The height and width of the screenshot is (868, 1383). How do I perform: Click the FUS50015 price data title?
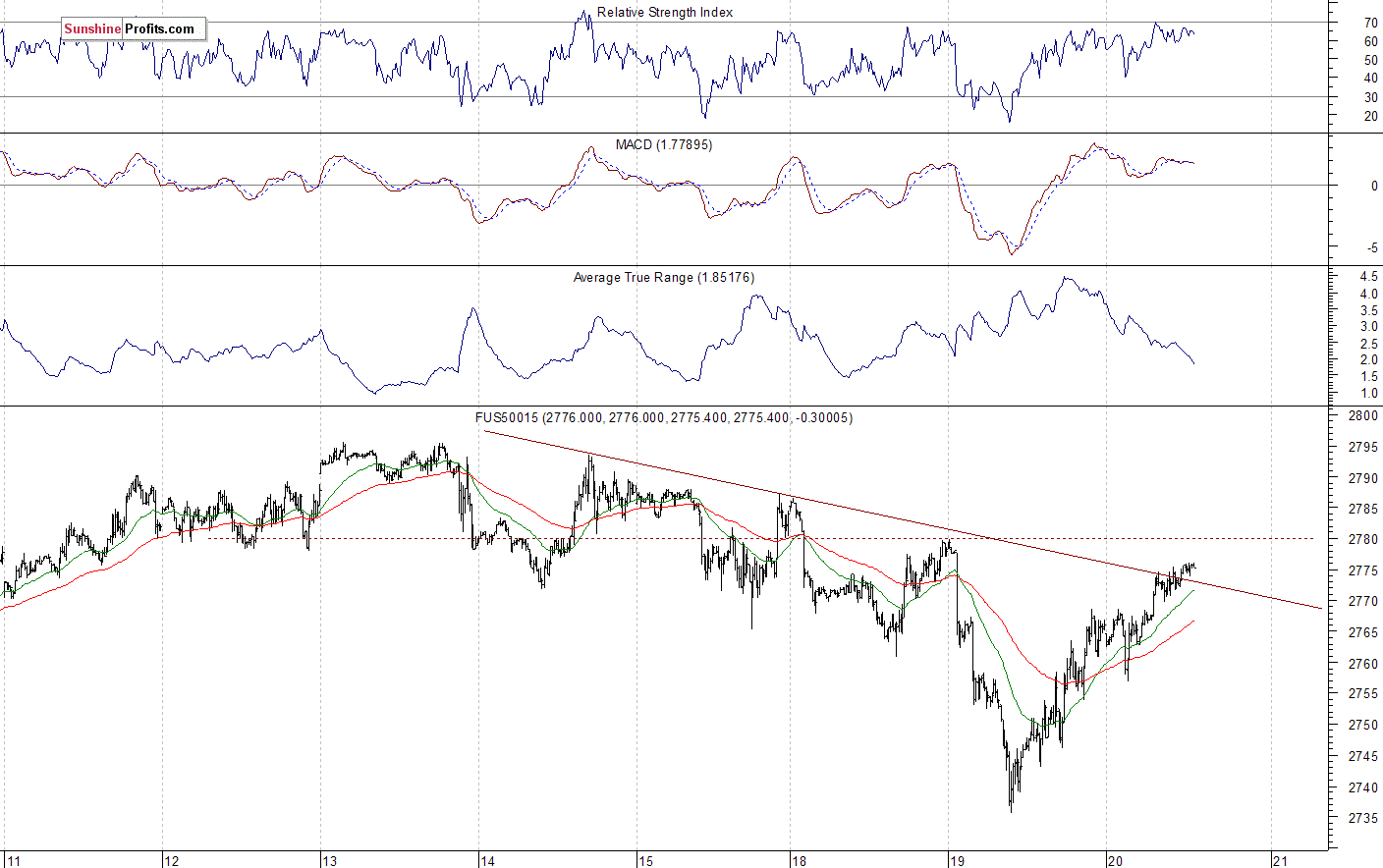pyautogui.click(x=664, y=418)
